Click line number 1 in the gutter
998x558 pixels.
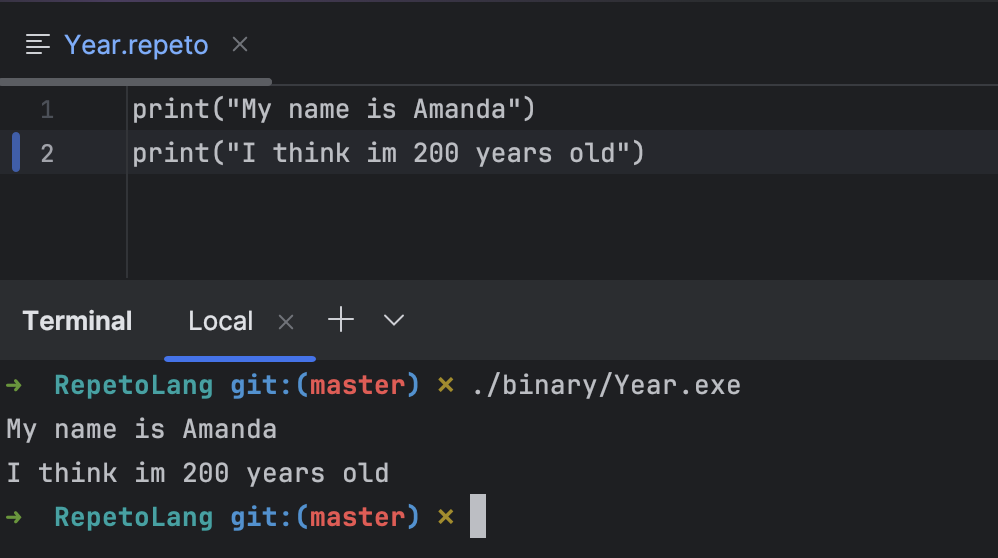point(46,109)
